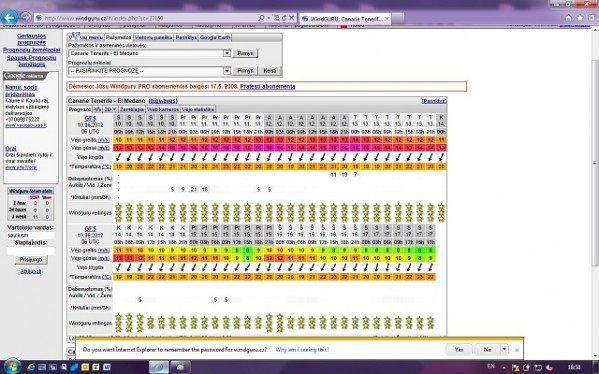This screenshot has width=599, height=374.
Task: Click Yes to remember the password
Action: [459, 349]
